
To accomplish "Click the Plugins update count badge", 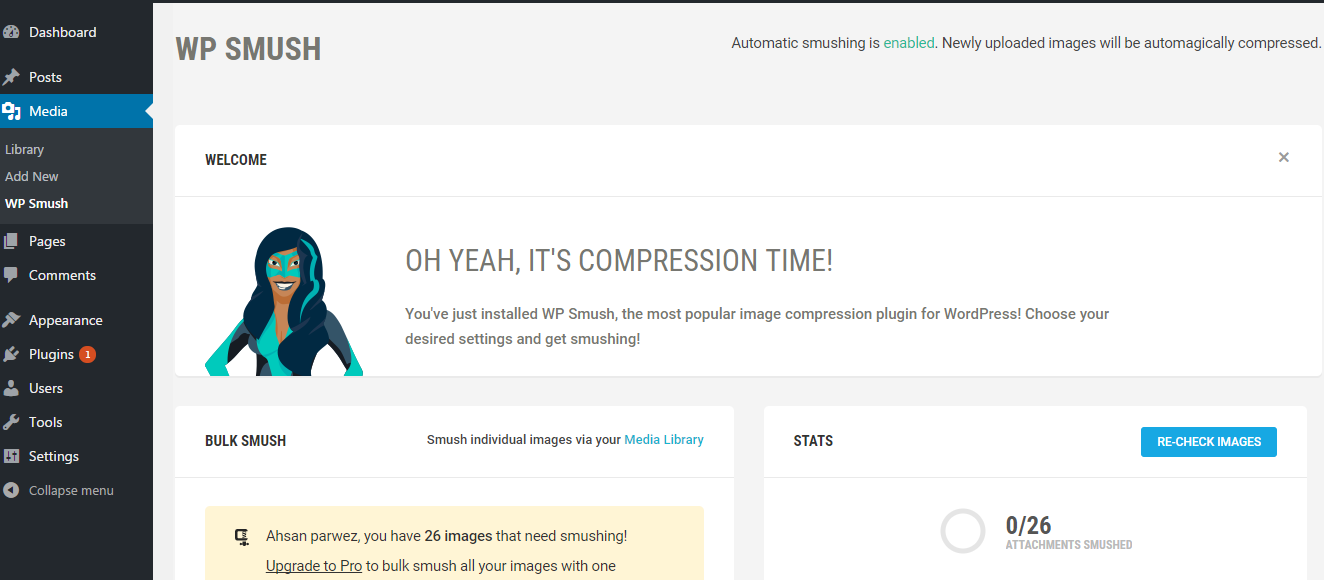I will pyautogui.click(x=88, y=354).
